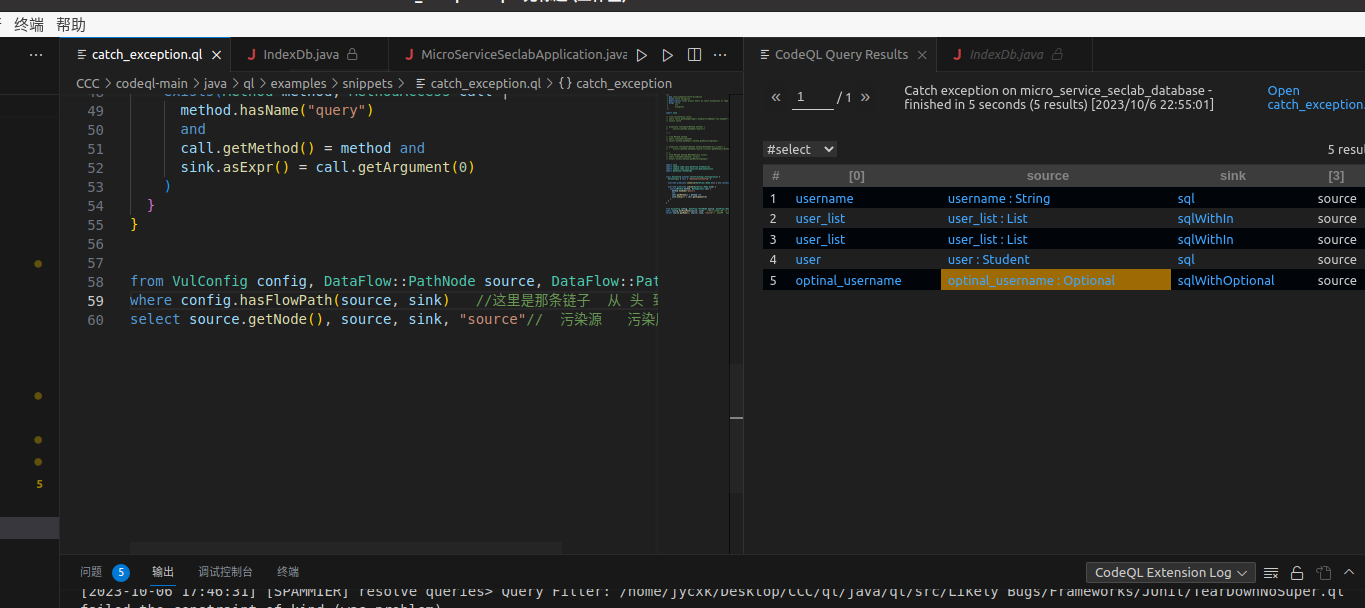Click the results page number field
The image size is (1365, 608).
(x=813, y=98)
